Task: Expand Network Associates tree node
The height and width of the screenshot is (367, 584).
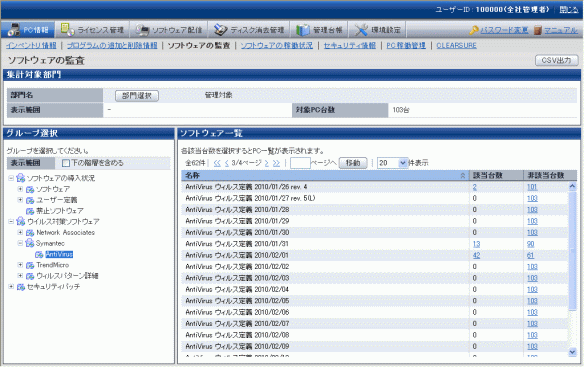Action: pos(20,232)
